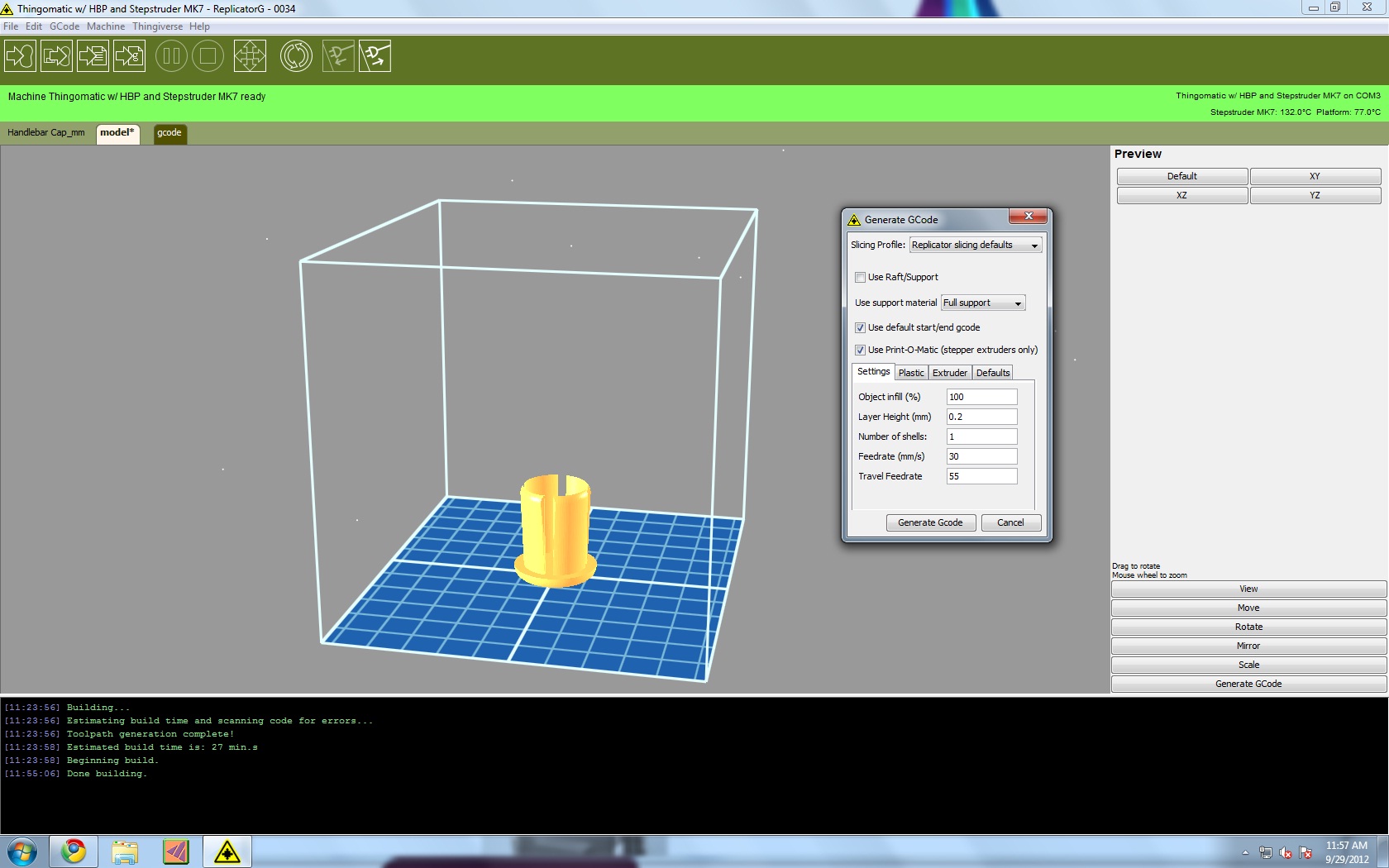Open the Control Panel four-arrows icon

click(x=250, y=56)
